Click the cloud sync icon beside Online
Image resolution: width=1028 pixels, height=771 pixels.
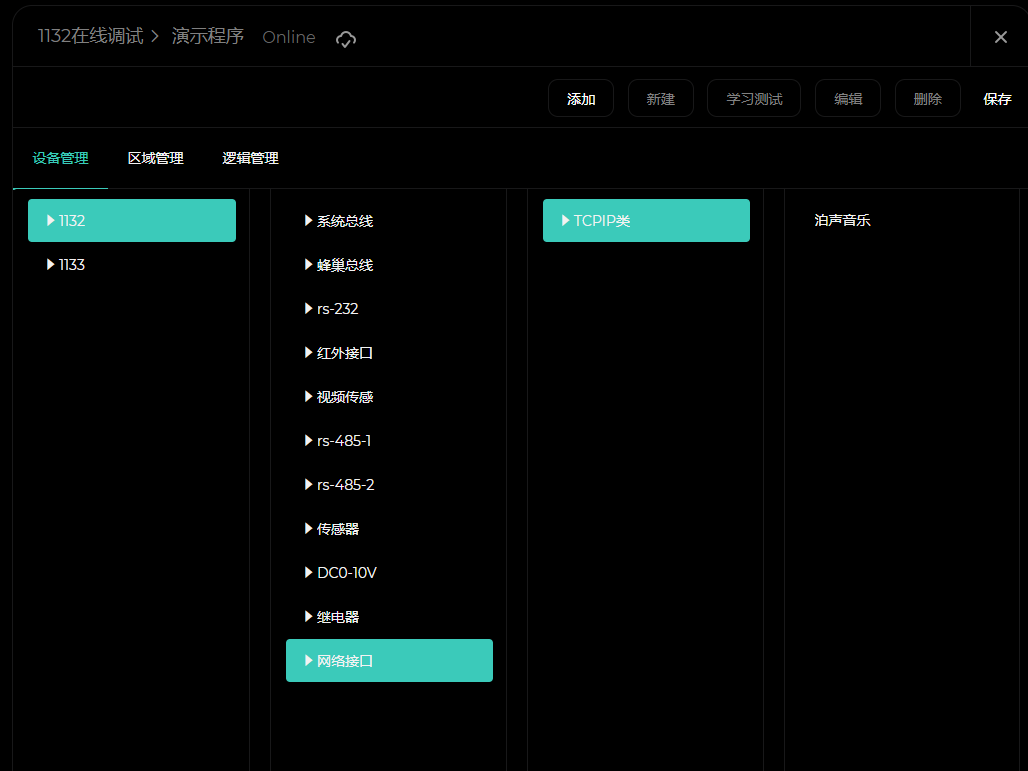(346, 39)
